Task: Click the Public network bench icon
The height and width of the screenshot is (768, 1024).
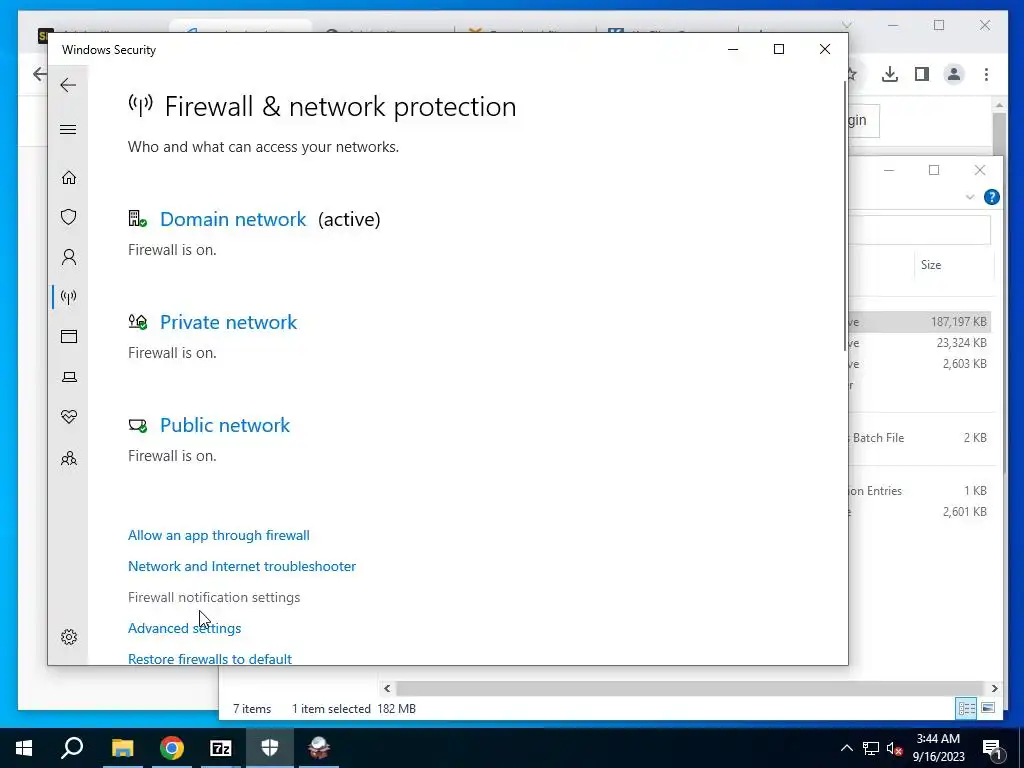Action: click(x=137, y=426)
